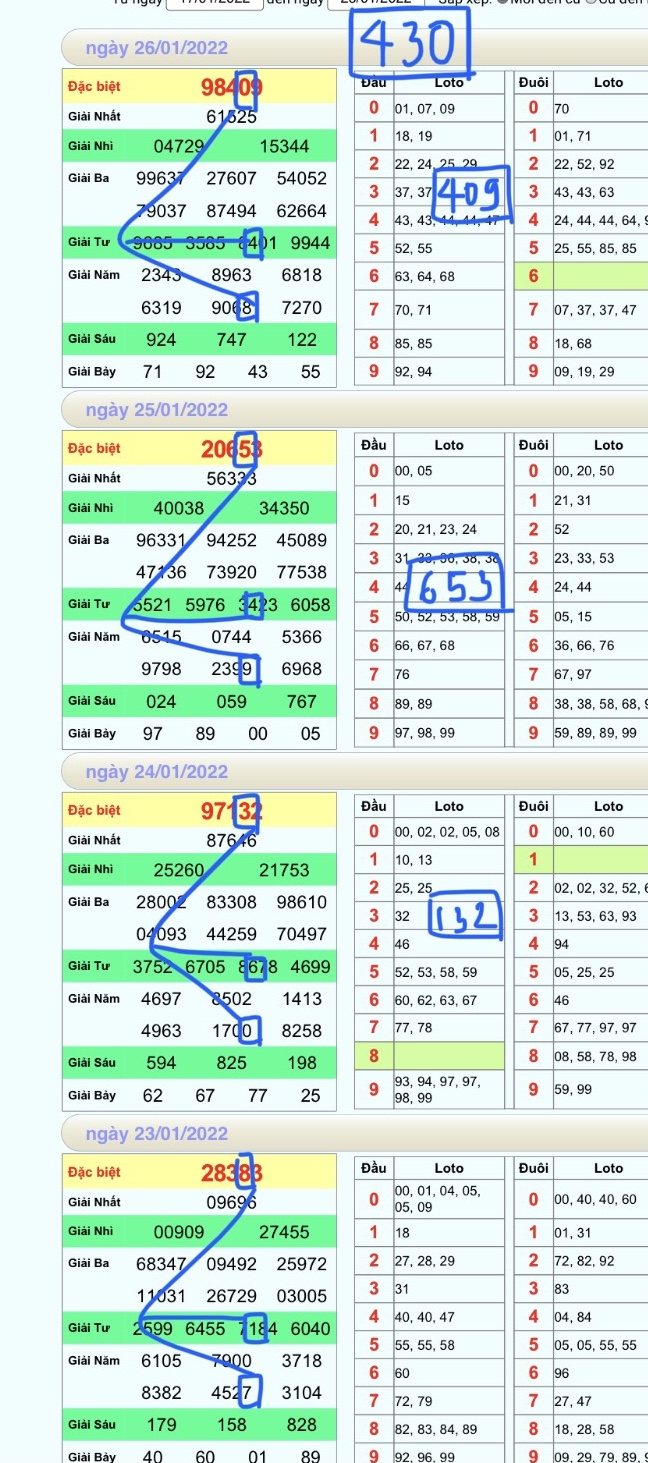
Task: Click the Giải Ba number 27607
Action: 231,179
